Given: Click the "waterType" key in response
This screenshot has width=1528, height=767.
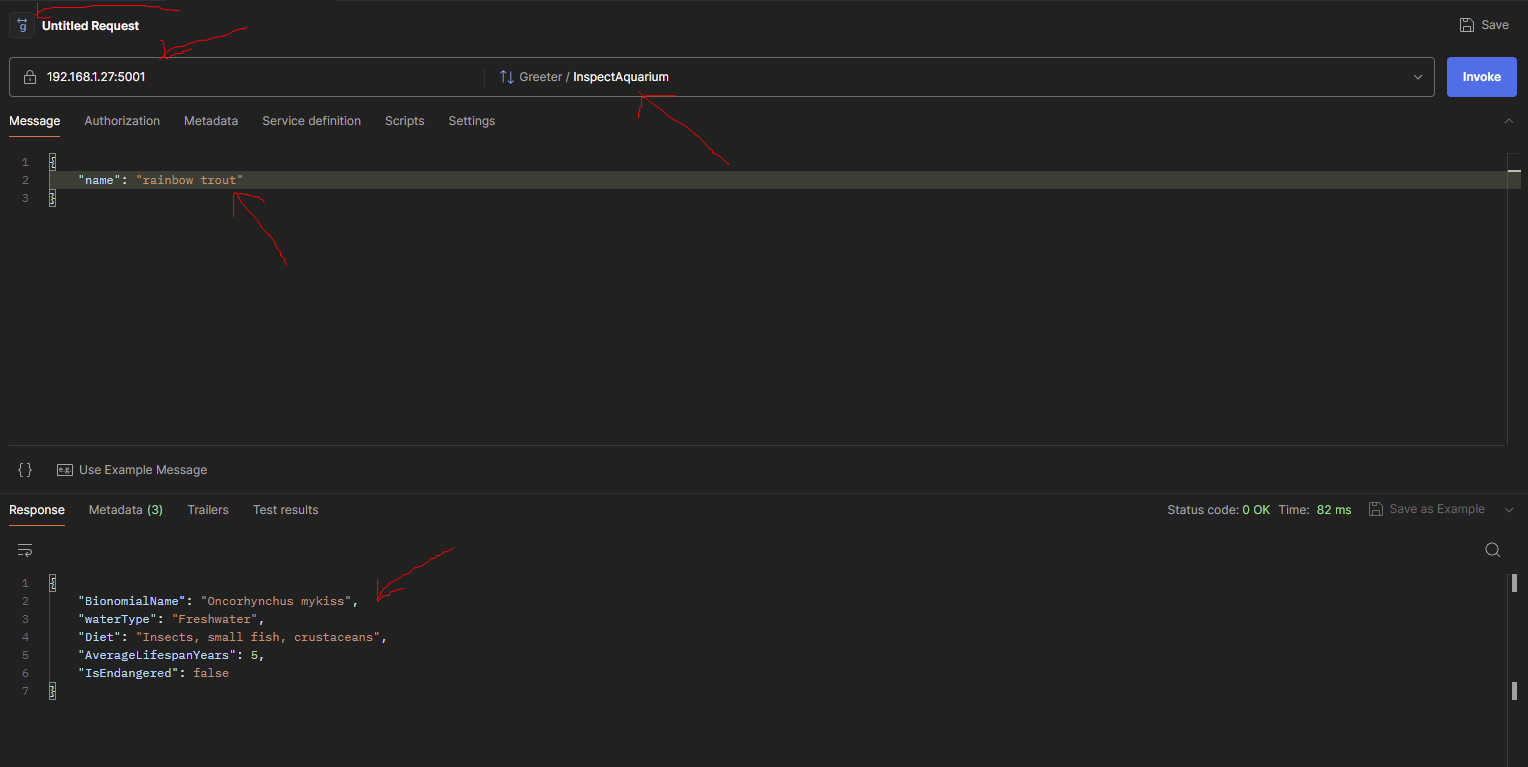Looking at the screenshot, I should pyautogui.click(x=118, y=619).
